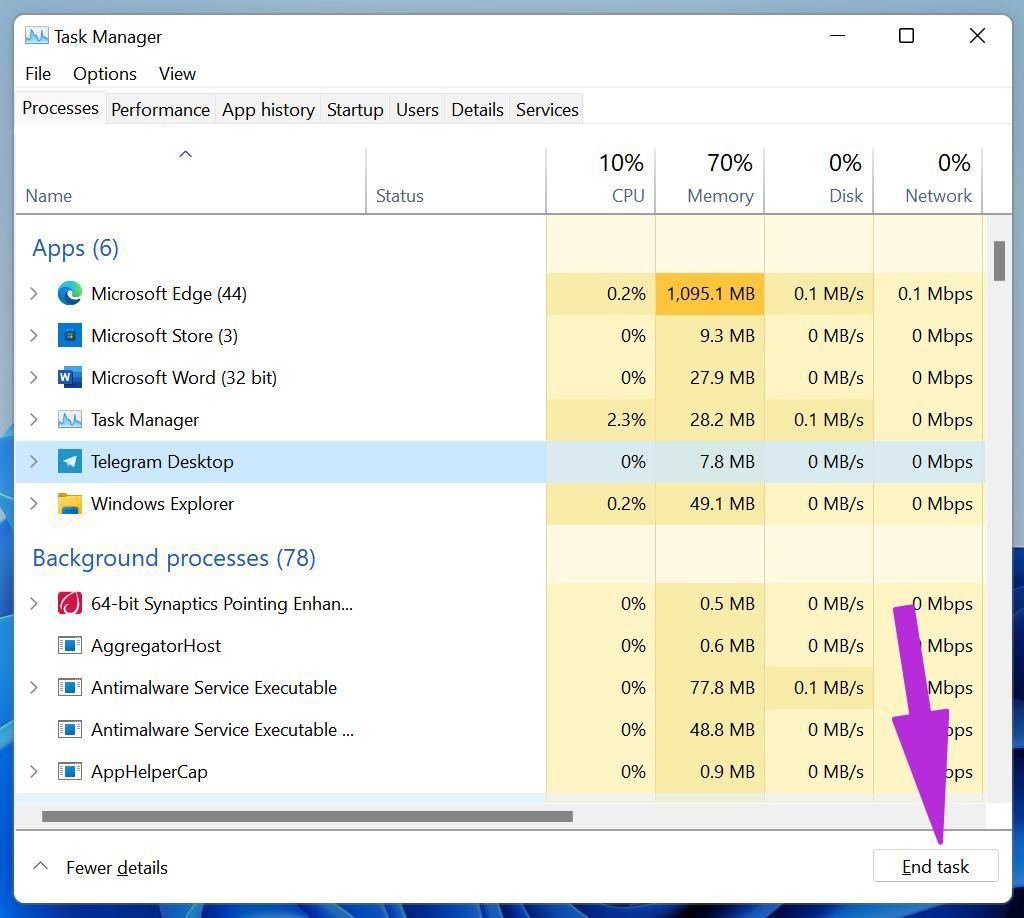Viewport: 1024px width, 918px height.
Task: Click the 48.8 MB Antimalware Service icon
Action: click(x=69, y=729)
